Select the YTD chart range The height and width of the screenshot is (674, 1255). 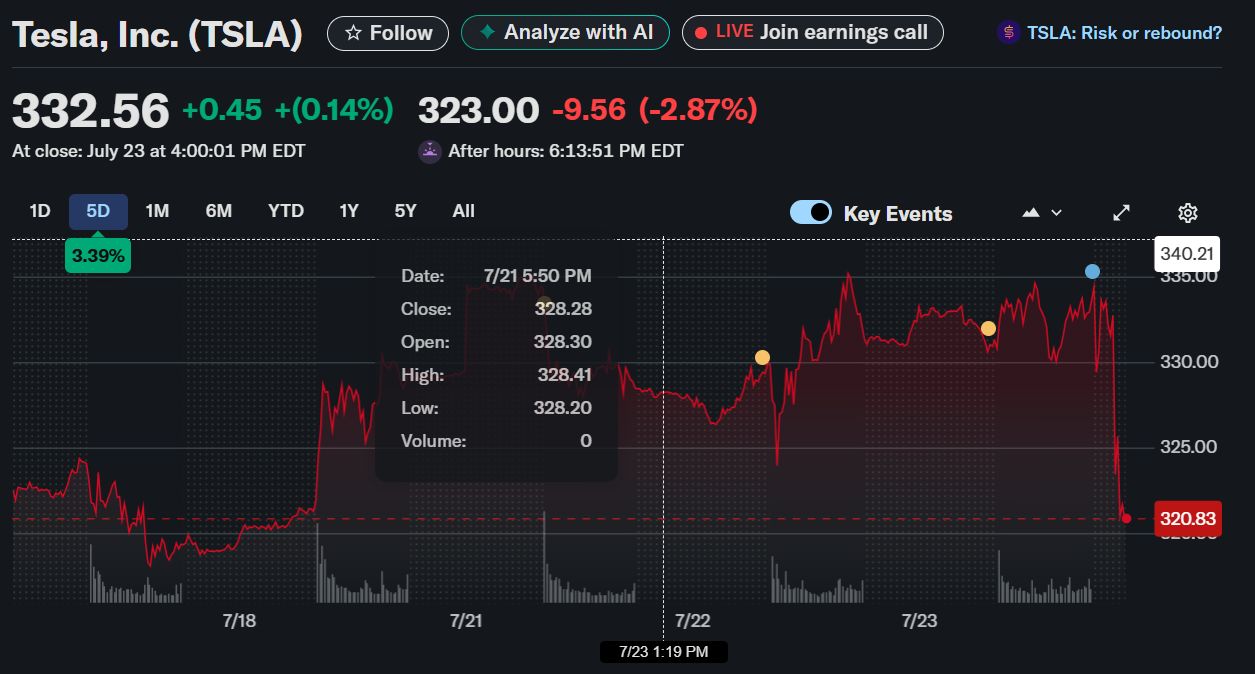pos(285,211)
